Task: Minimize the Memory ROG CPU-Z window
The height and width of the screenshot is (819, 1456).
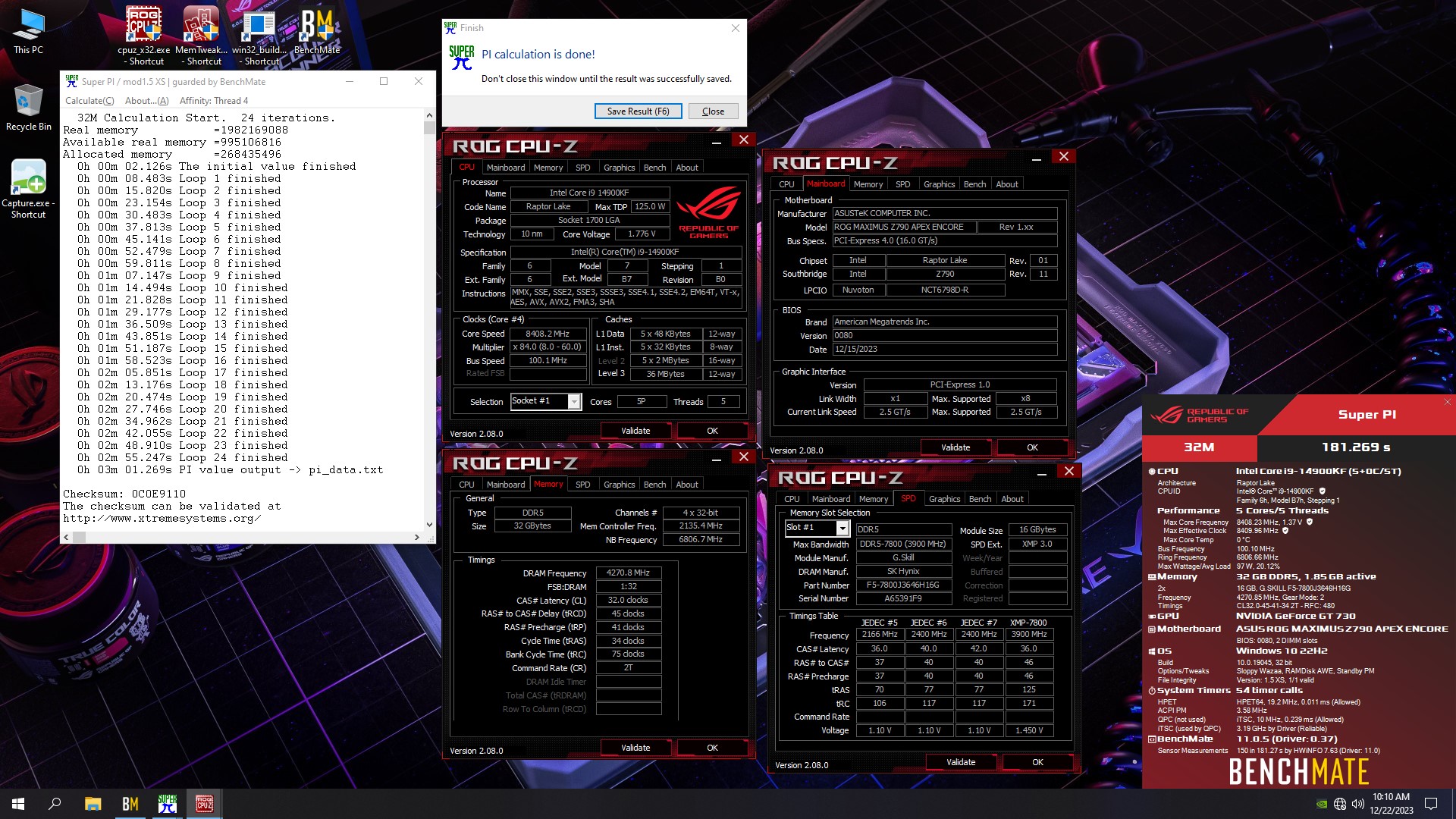Action: pos(717,459)
